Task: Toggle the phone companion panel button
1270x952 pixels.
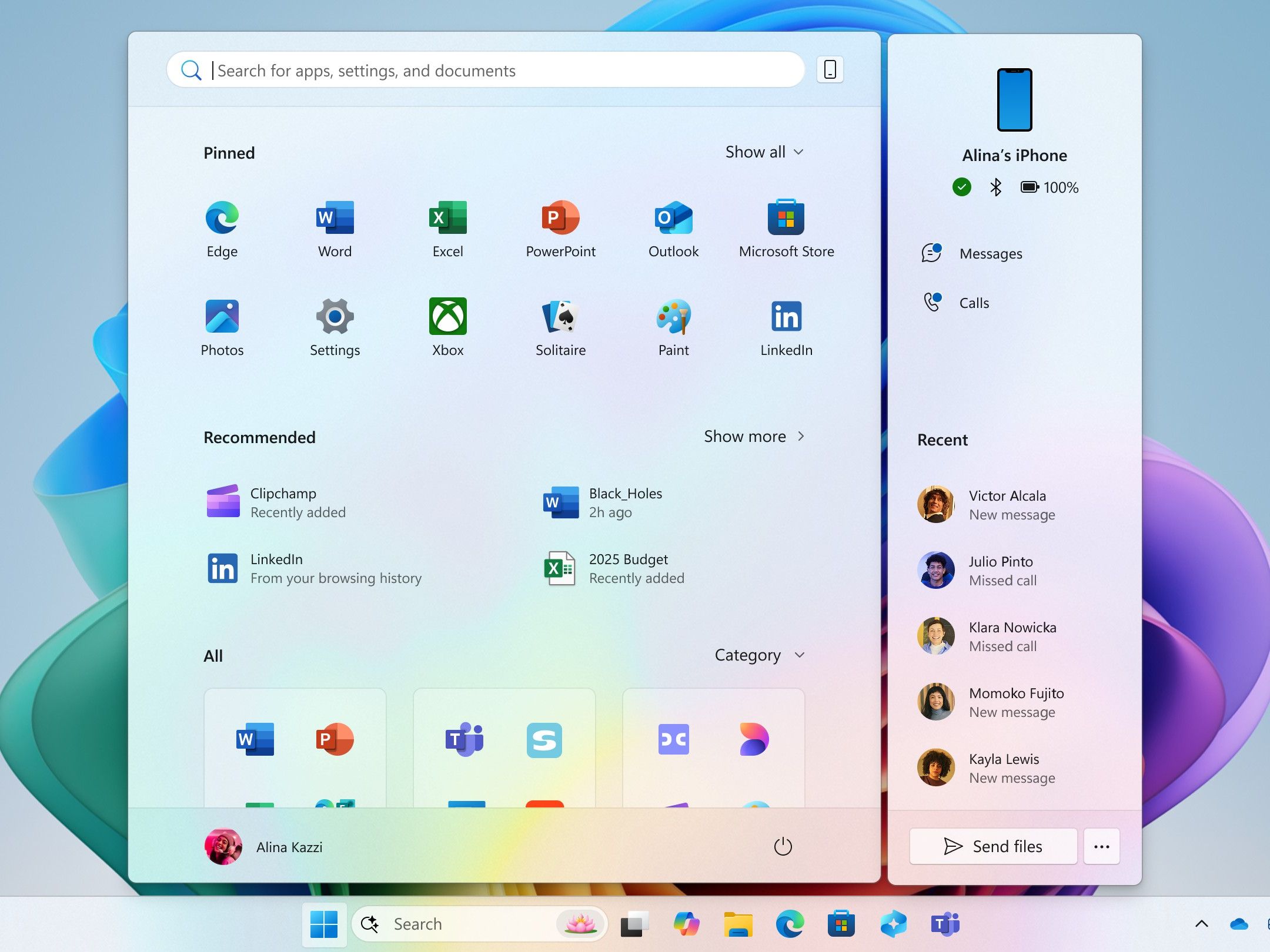Action: pyautogui.click(x=830, y=70)
